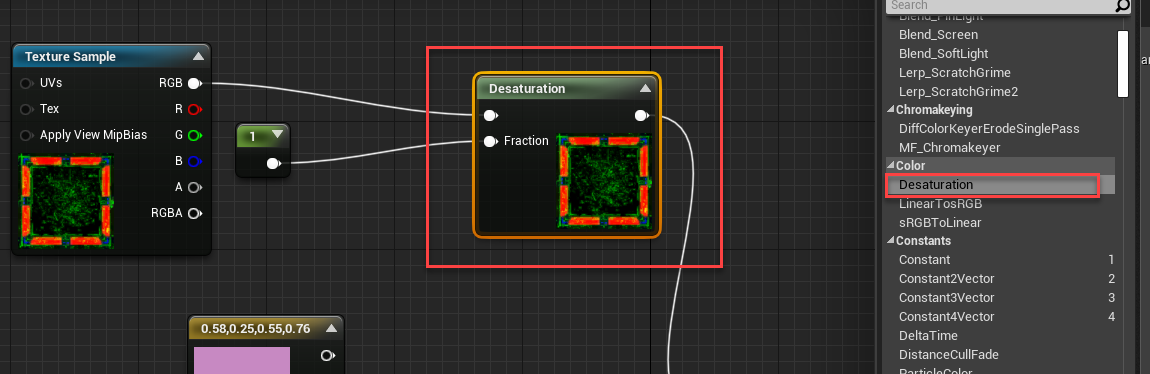Image resolution: width=1150 pixels, height=374 pixels.
Task: Click the red R output pin
Action: click(194, 109)
